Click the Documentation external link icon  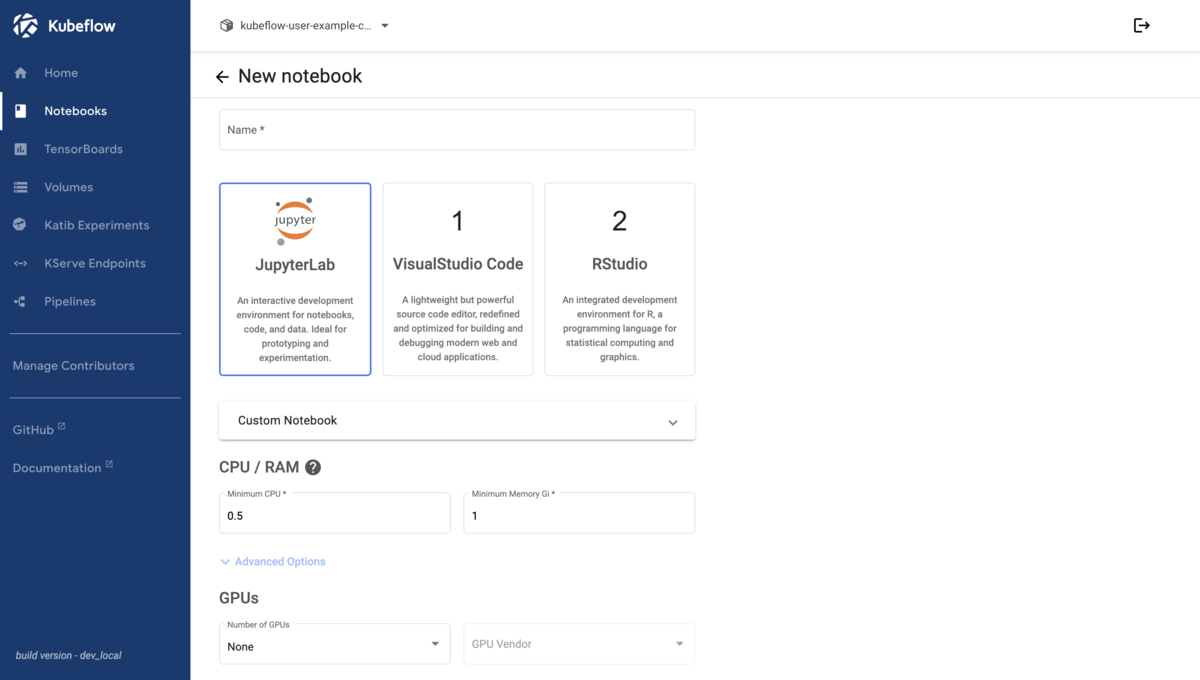click(x=109, y=464)
